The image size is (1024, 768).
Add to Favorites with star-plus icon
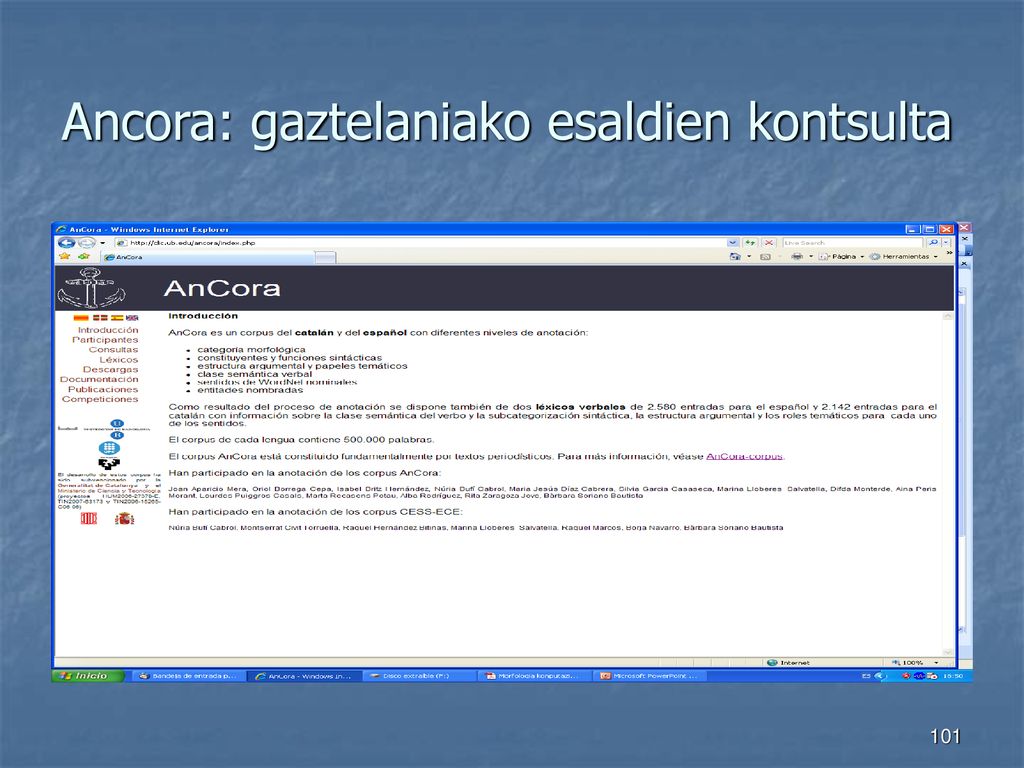[x=84, y=257]
